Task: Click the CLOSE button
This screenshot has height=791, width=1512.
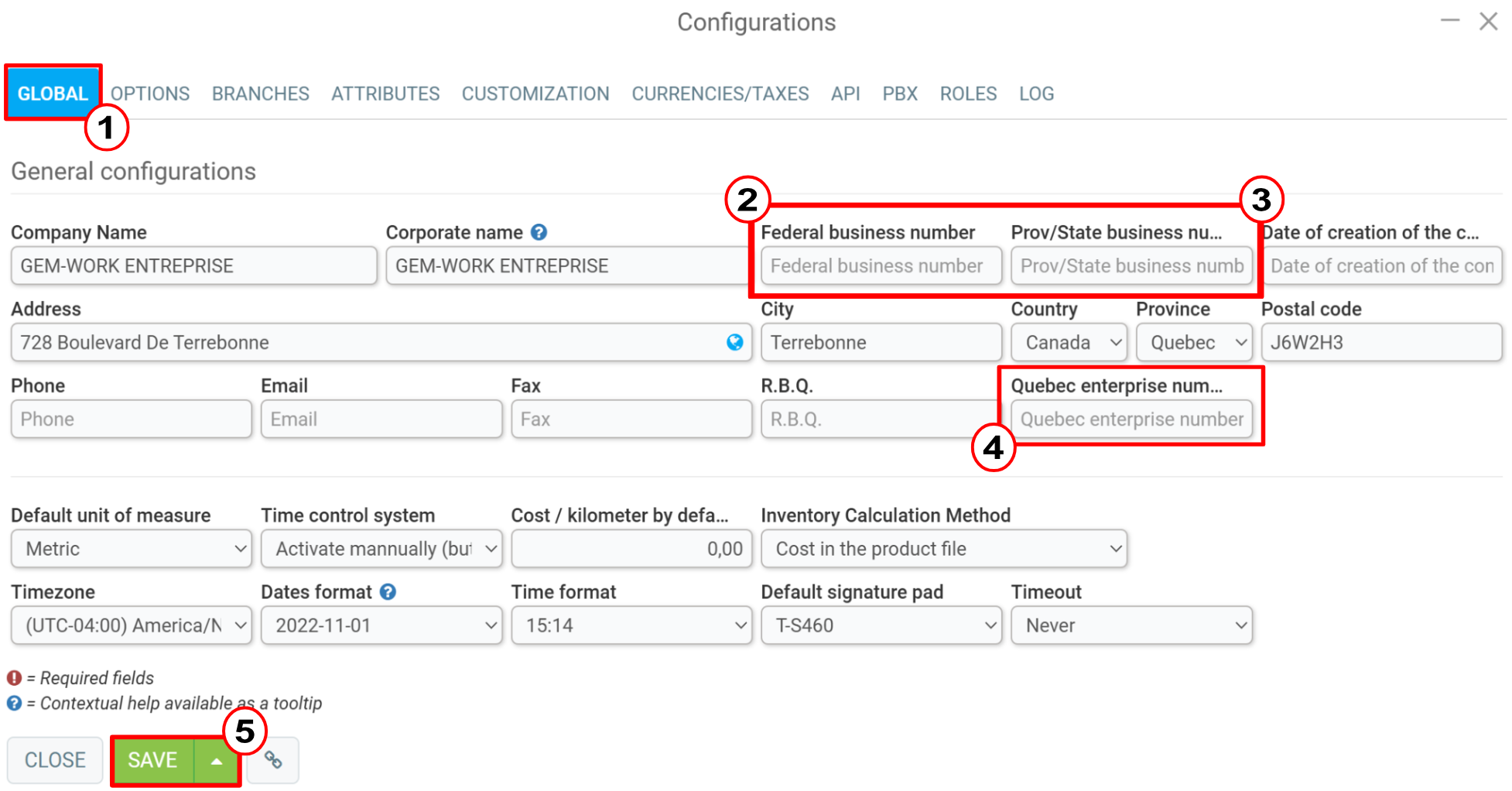Action: (x=55, y=760)
